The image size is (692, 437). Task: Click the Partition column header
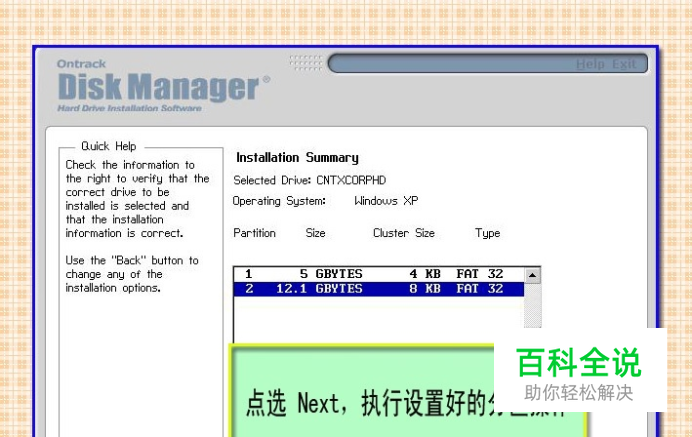coord(254,233)
